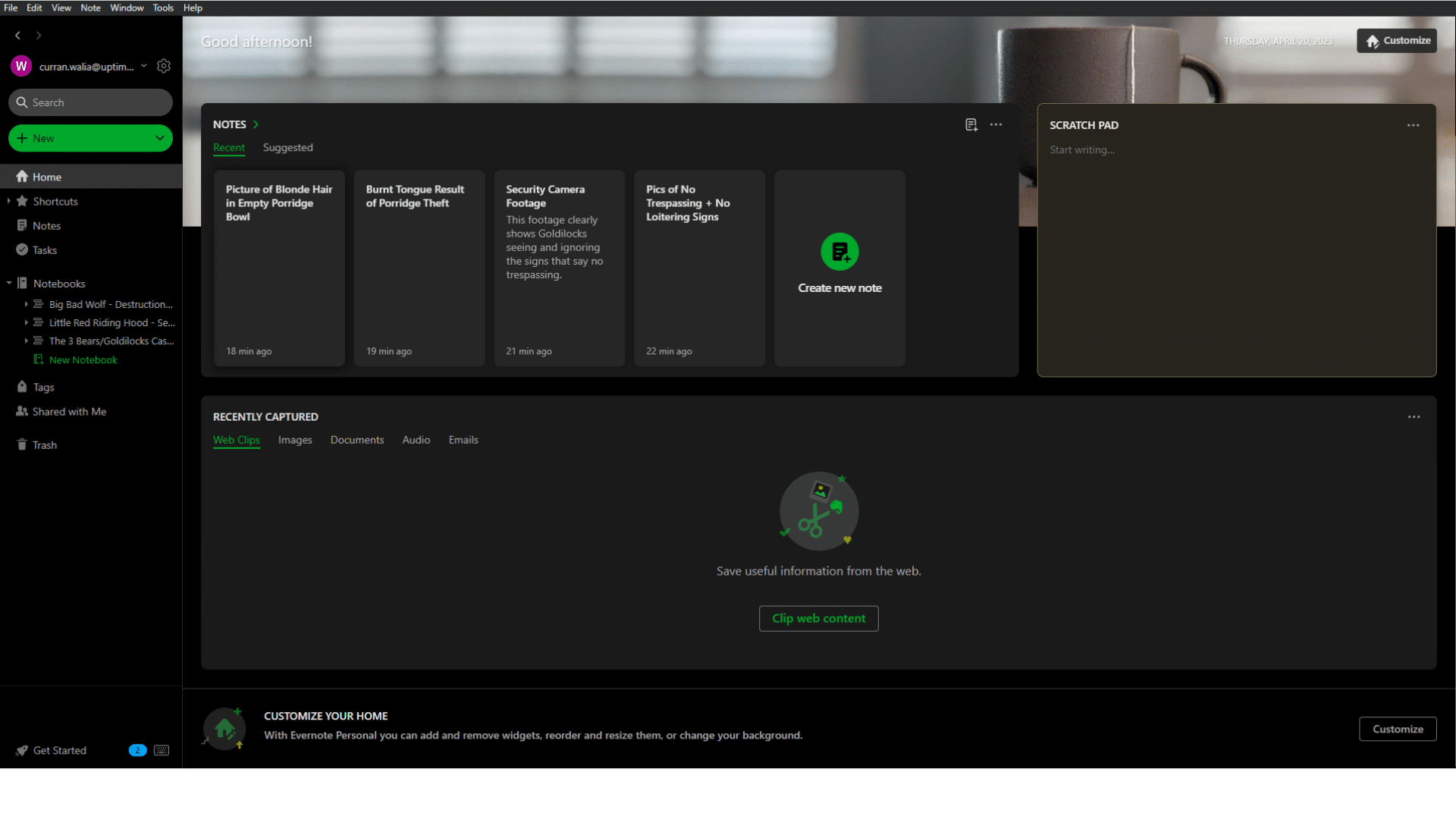The image size is (1456, 819).
Task: Click the keyboard shortcuts icon
Action: click(x=162, y=750)
